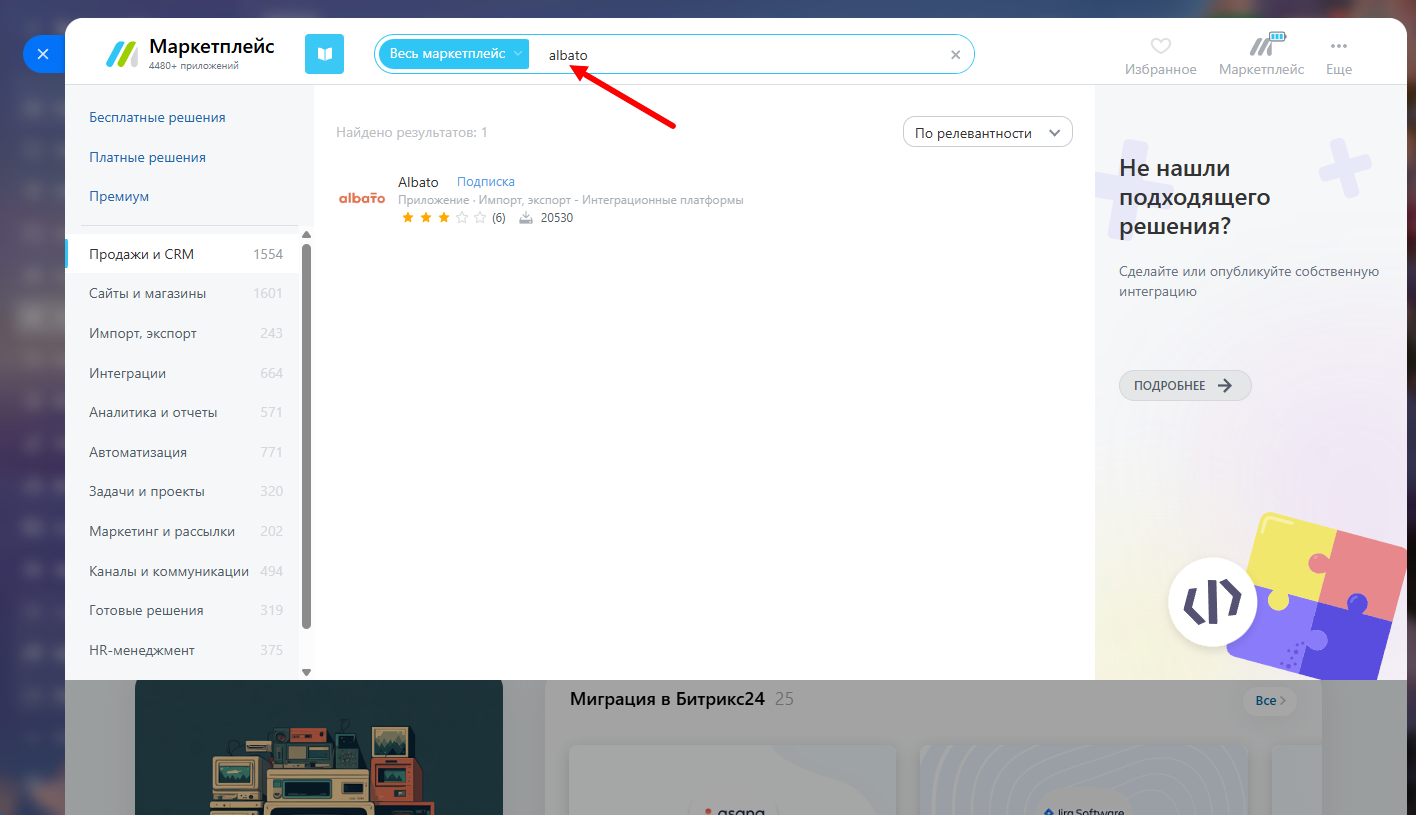This screenshot has height=815, width=1416.
Task: Click into the search input field
Action: (740, 55)
